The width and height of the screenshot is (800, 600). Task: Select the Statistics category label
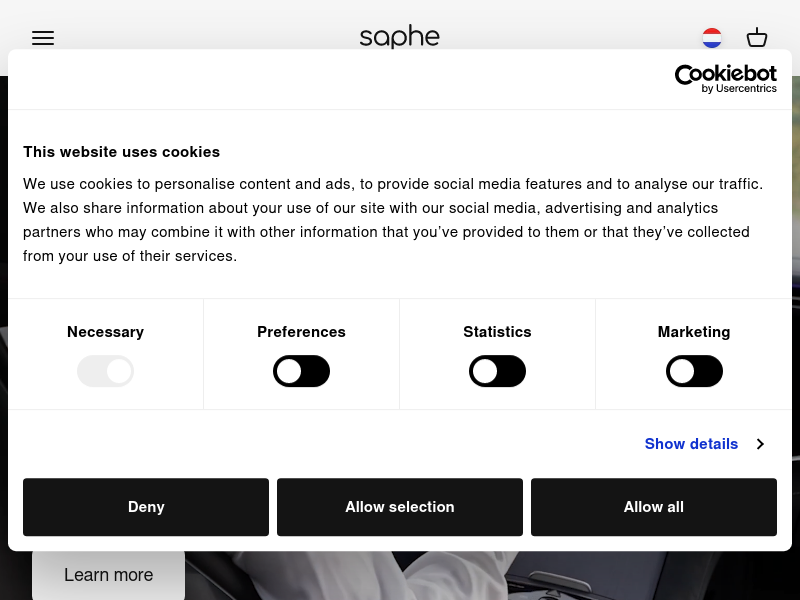[497, 332]
